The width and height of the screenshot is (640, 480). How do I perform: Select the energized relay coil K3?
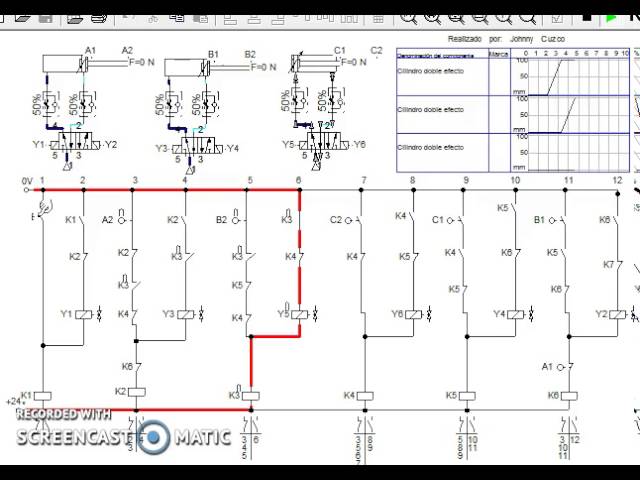pyautogui.click(x=251, y=396)
